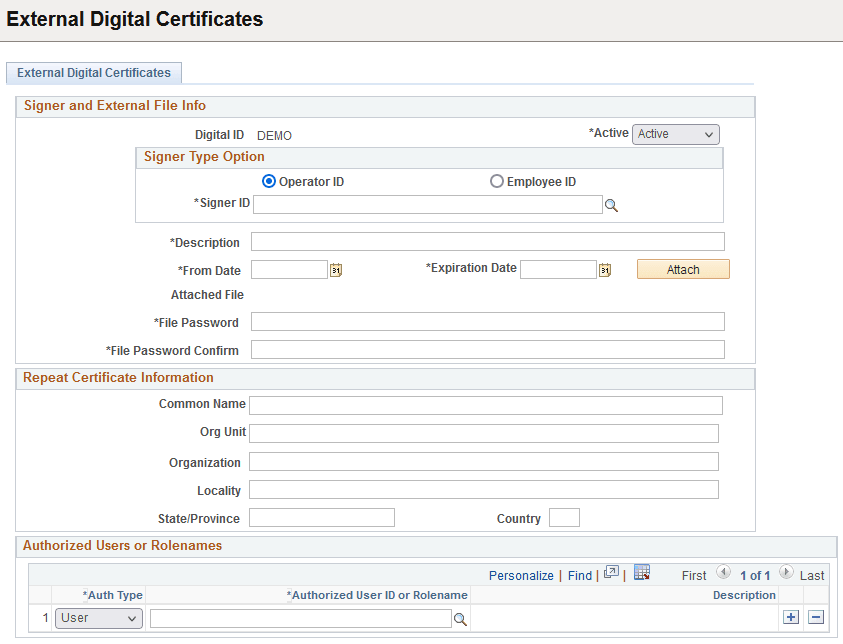Open the From Date calendar picker
The width and height of the screenshot is (843, 644).
pyautogui.click(x=336, y=269)
